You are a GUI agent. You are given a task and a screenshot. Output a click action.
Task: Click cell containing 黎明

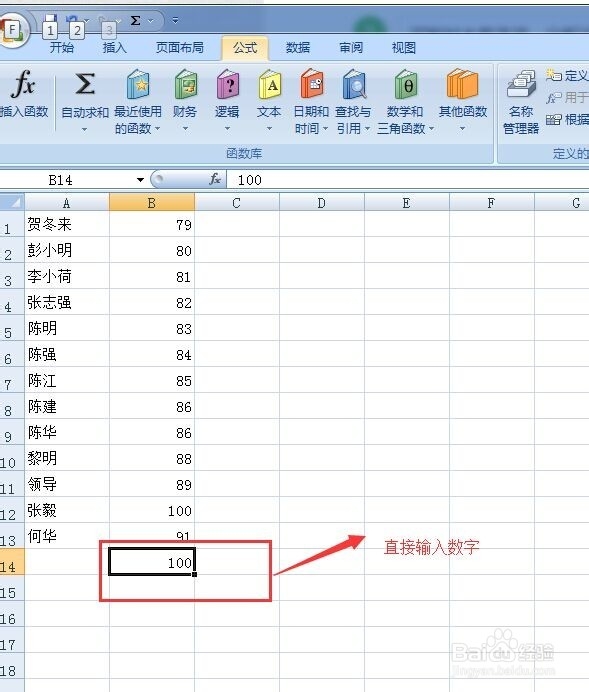coord(67,458)
